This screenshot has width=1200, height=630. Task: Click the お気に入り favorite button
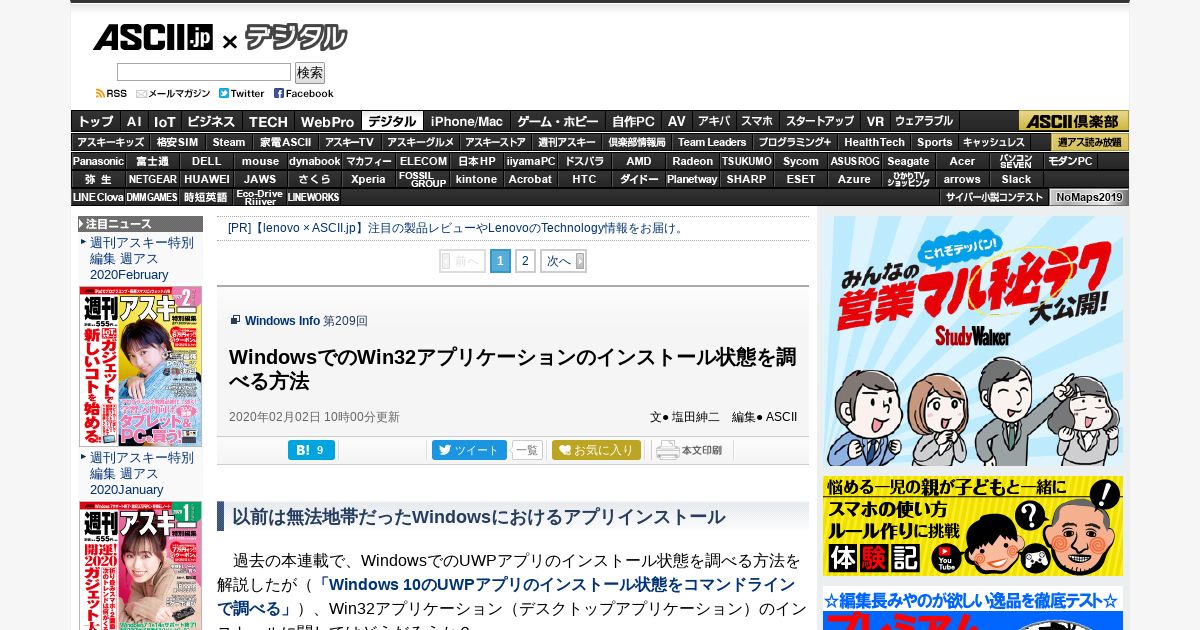tap(596, 450)
